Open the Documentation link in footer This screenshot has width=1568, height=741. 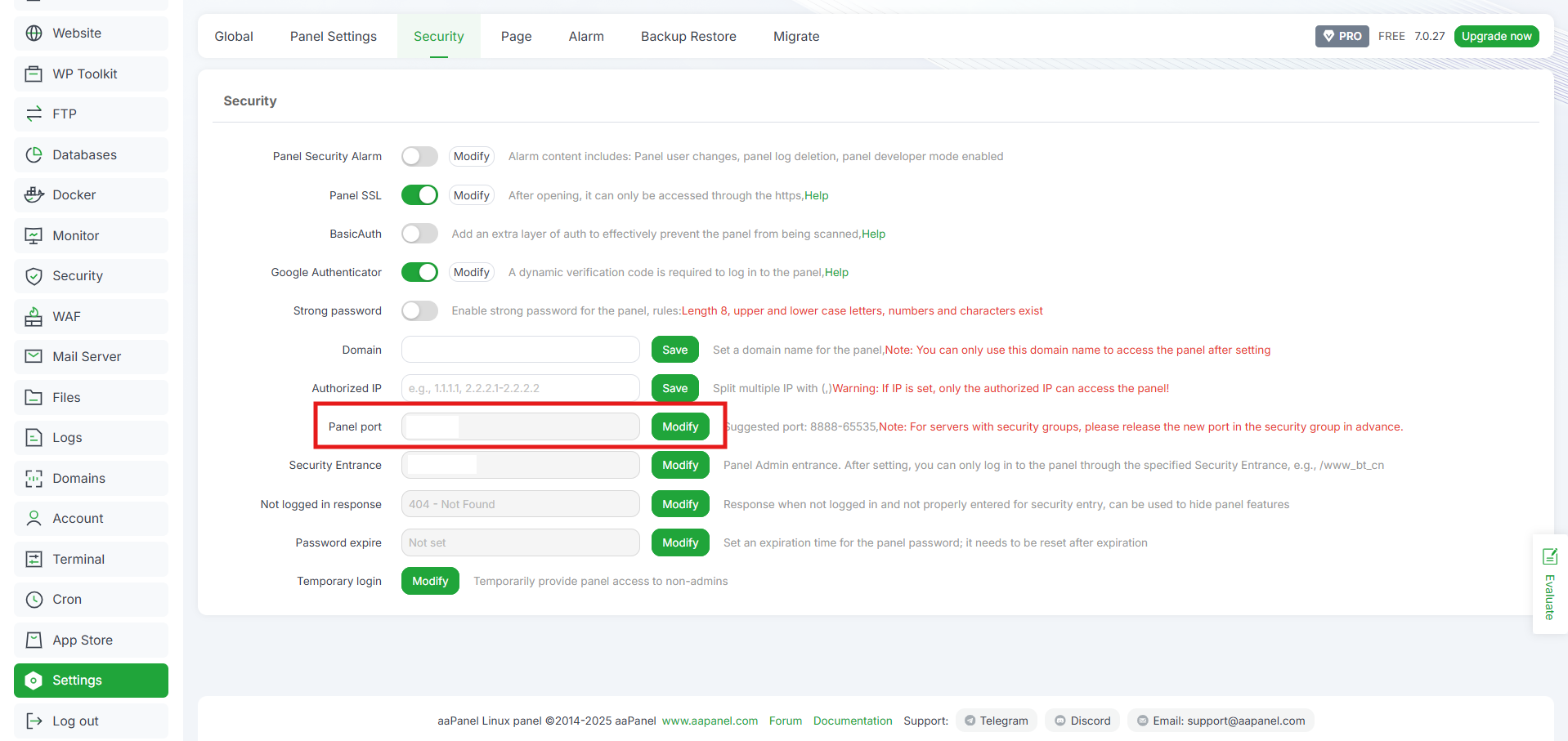point(853,721)
